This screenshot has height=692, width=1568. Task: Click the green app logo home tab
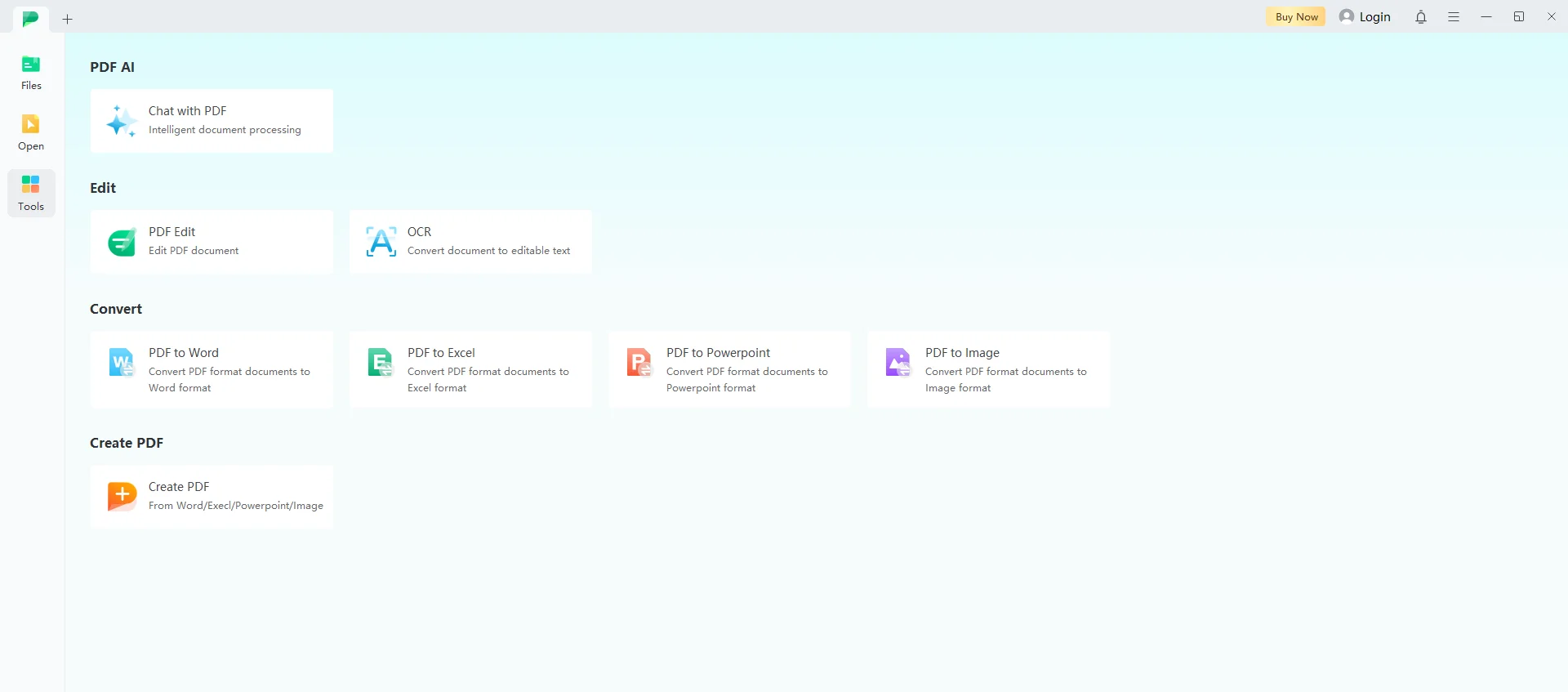[31, 19]
